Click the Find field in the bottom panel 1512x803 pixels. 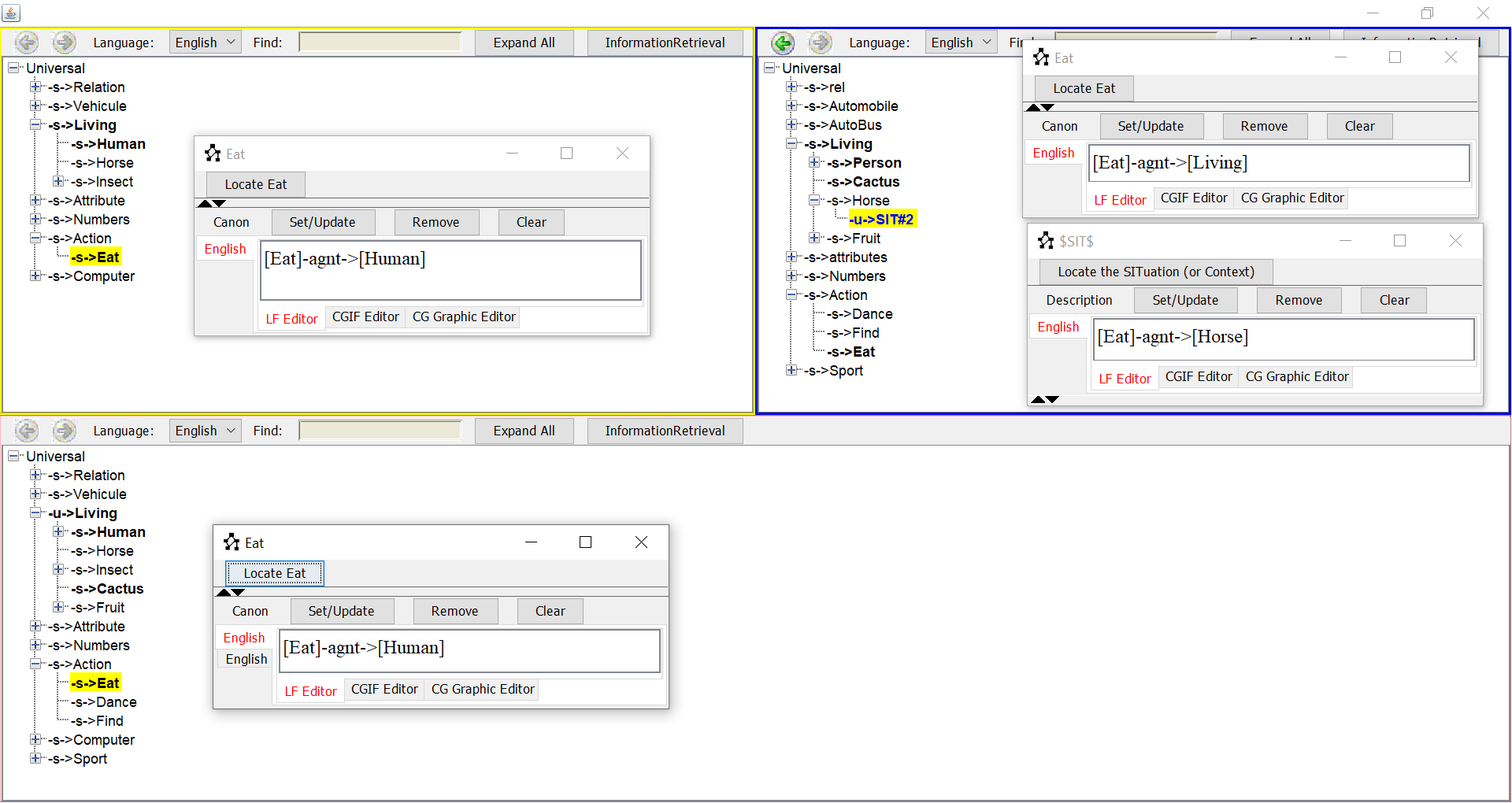point(380,431)
